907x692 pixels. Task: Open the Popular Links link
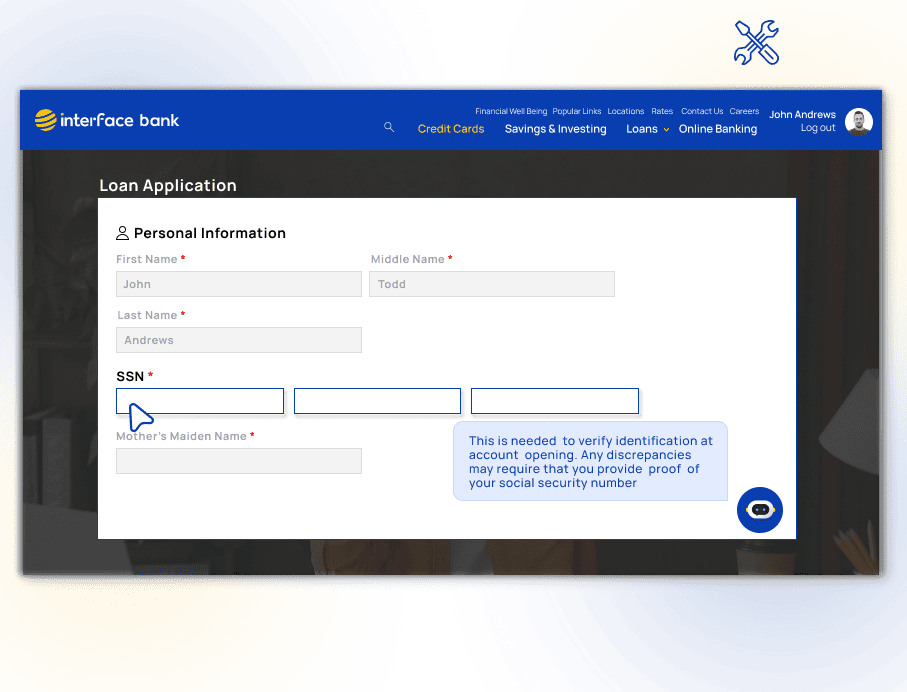577,112
